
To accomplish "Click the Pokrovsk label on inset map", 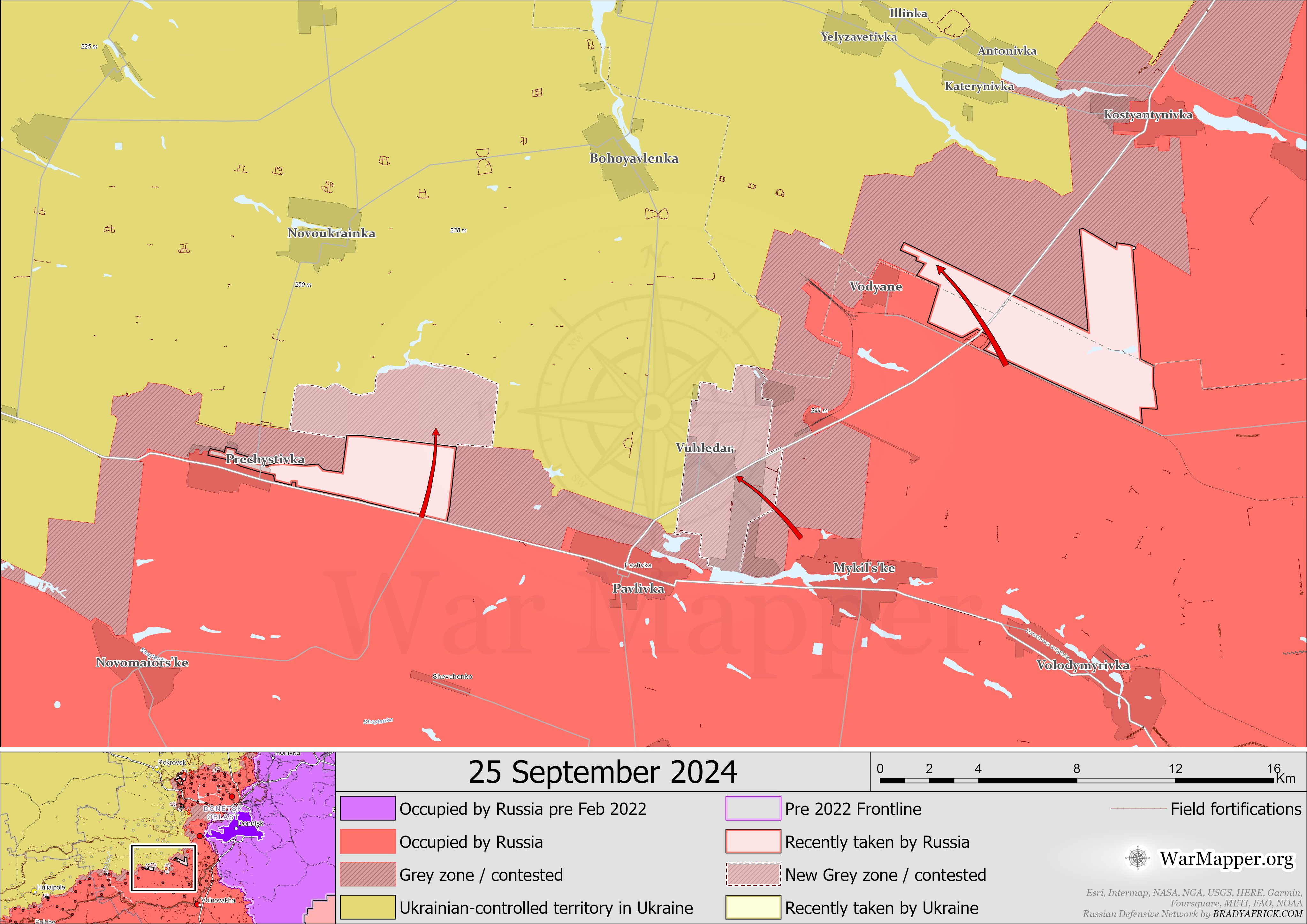I will tap(172, 762).
